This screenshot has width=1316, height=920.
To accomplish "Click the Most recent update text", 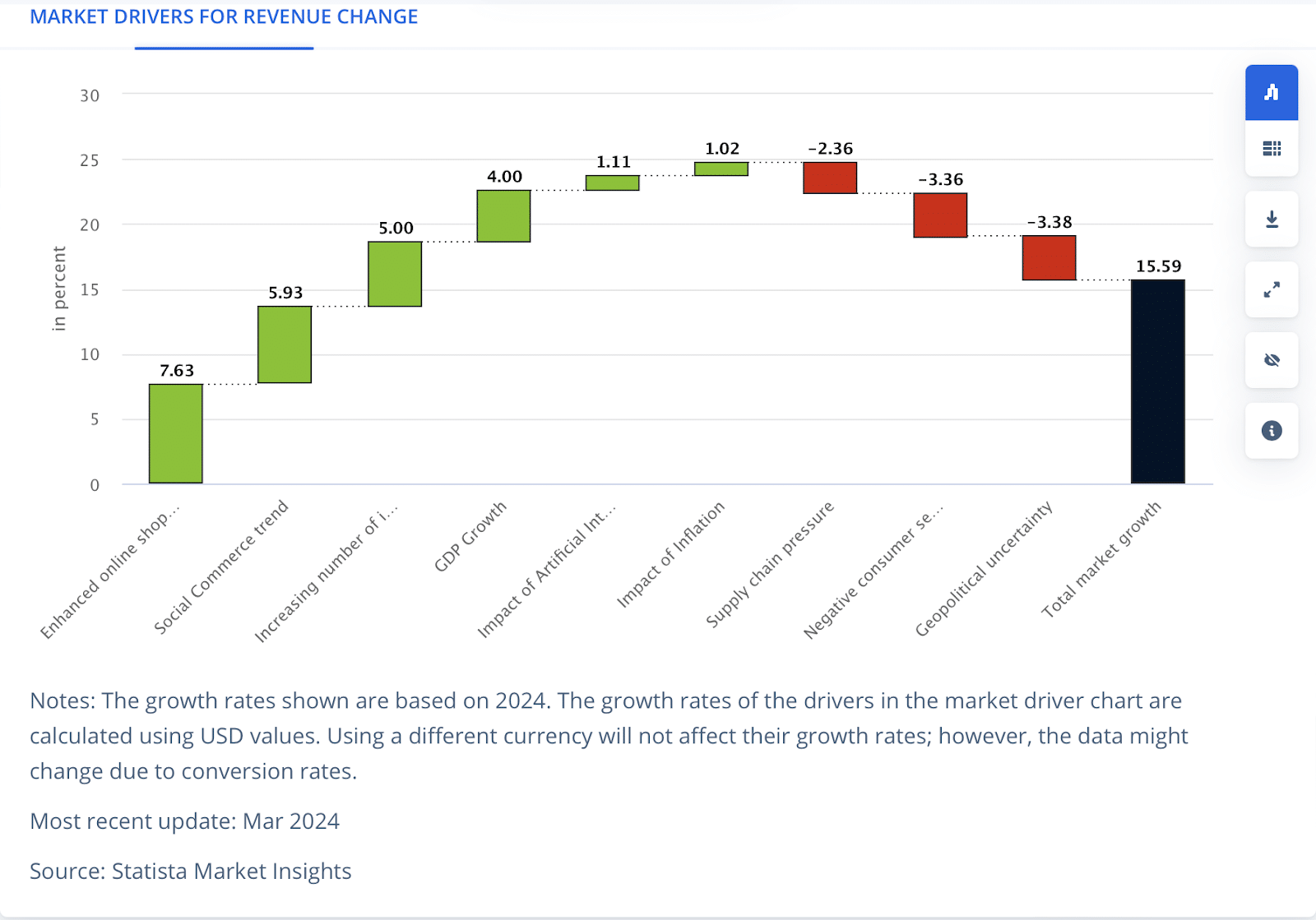I will (x=185, y=821).
